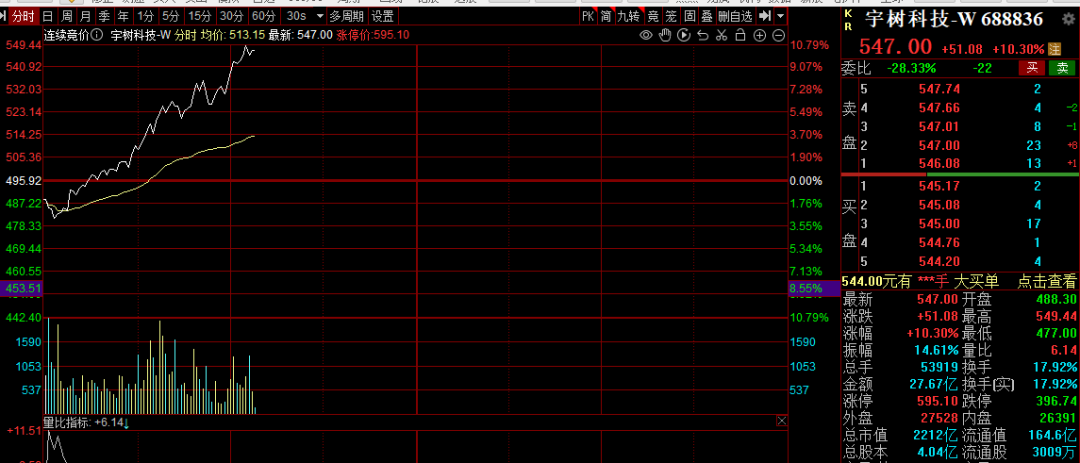Select the 15分 period tab
The width and height of the screenshot is (1080, 463).
coord(200,16)
